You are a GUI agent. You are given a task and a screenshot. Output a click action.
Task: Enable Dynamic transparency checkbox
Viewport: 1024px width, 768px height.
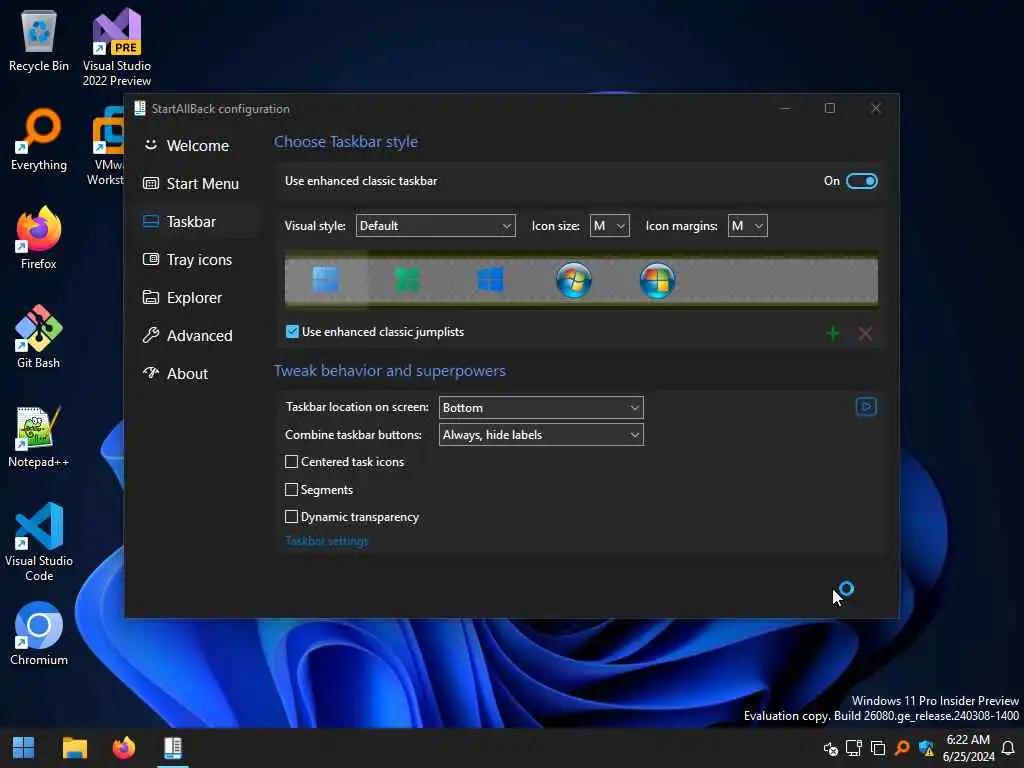pos(291,517)
